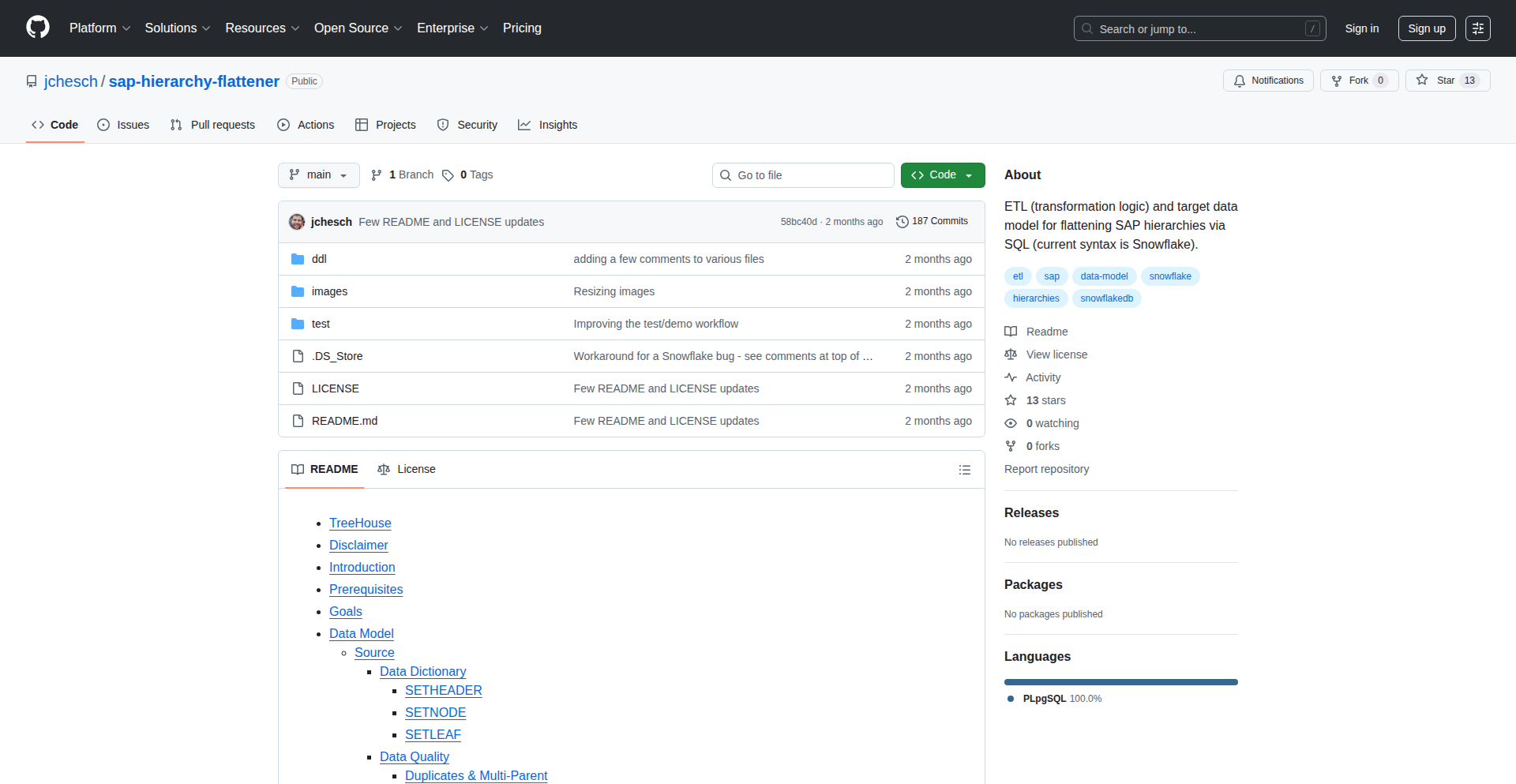Open the SETHEADER link in README
This screenshot has height=784, width=1516.
[x=443, y=690]
